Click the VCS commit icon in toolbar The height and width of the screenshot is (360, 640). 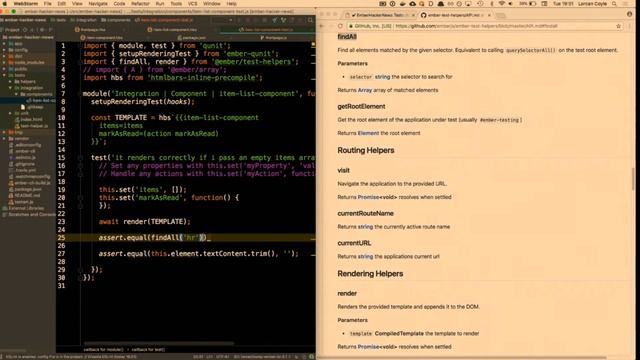(x=283, y=20)
